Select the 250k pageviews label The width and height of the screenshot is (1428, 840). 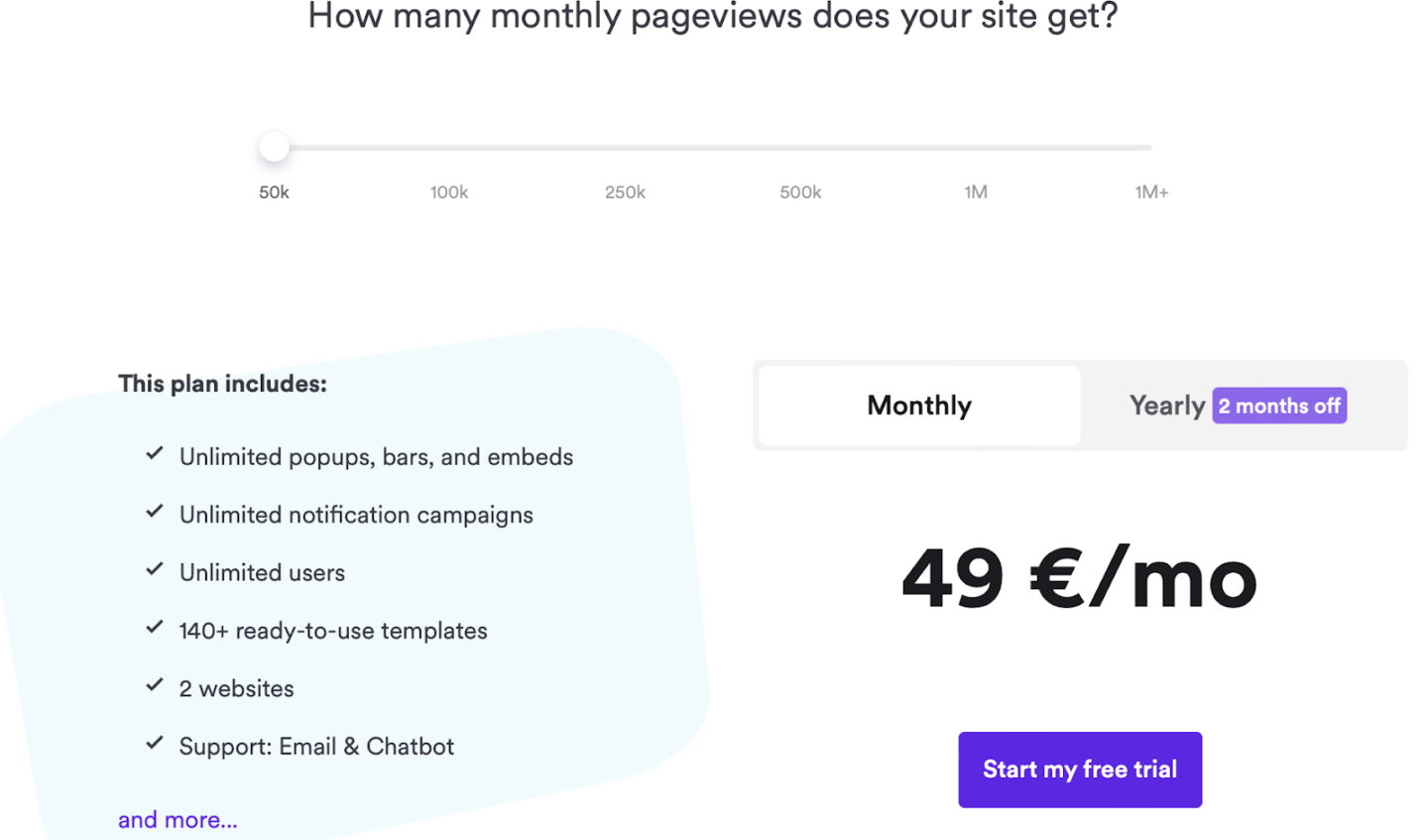pos(625,191)
